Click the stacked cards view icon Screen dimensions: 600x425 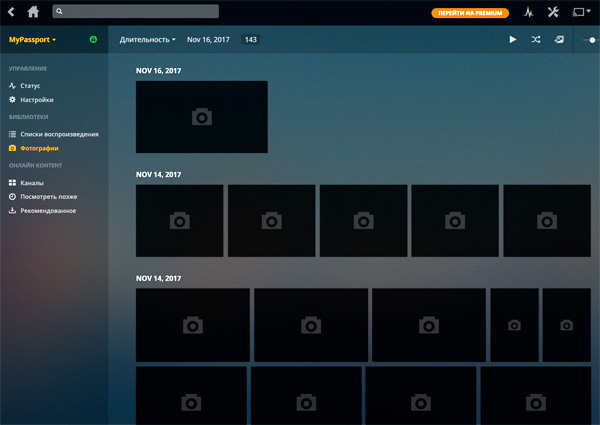(559, 40)
